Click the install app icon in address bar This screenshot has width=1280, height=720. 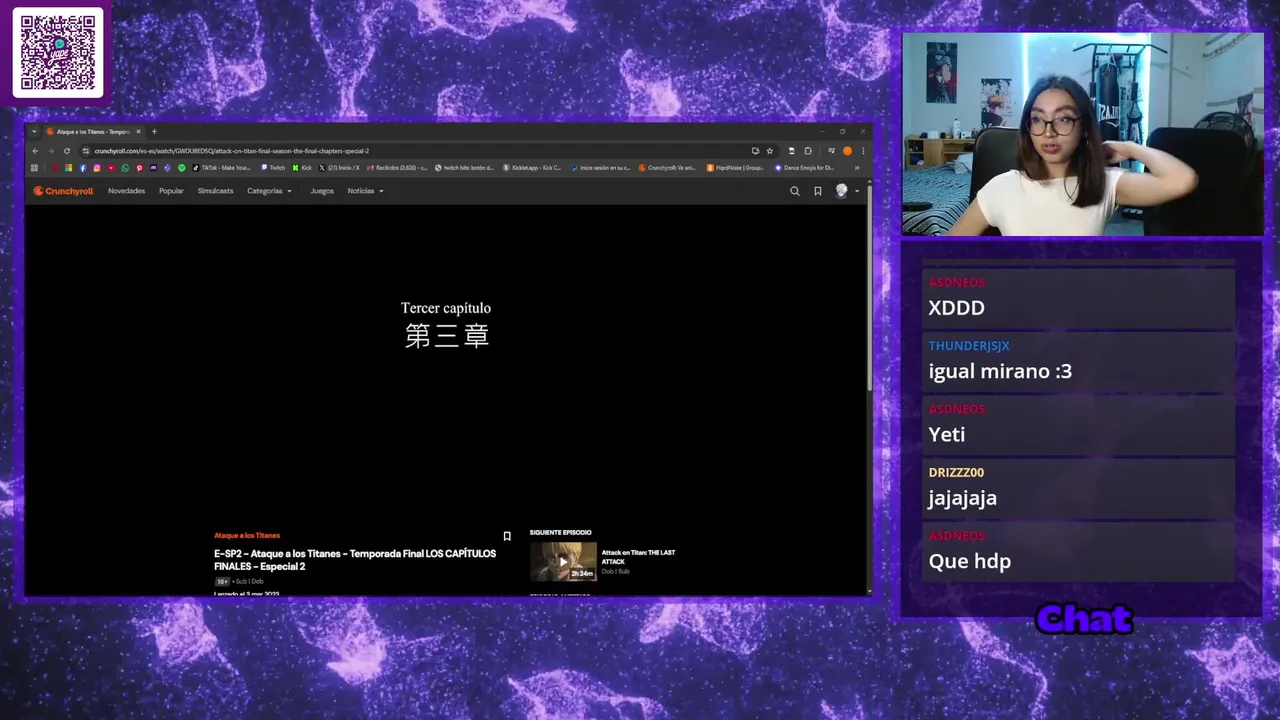(755, 151)
